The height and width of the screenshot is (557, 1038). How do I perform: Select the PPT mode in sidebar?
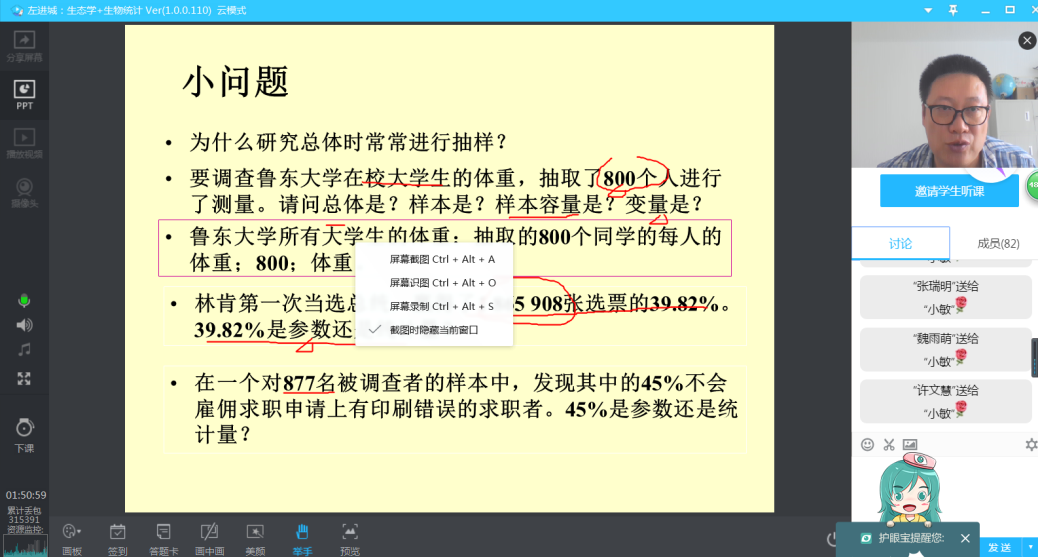[24, 95]
